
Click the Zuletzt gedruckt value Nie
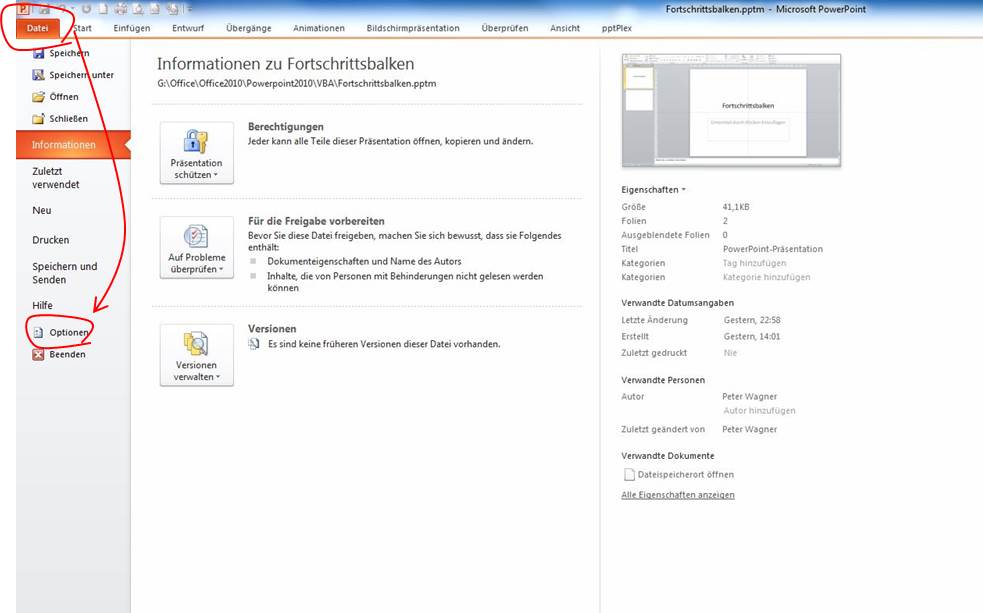(730, 353)
